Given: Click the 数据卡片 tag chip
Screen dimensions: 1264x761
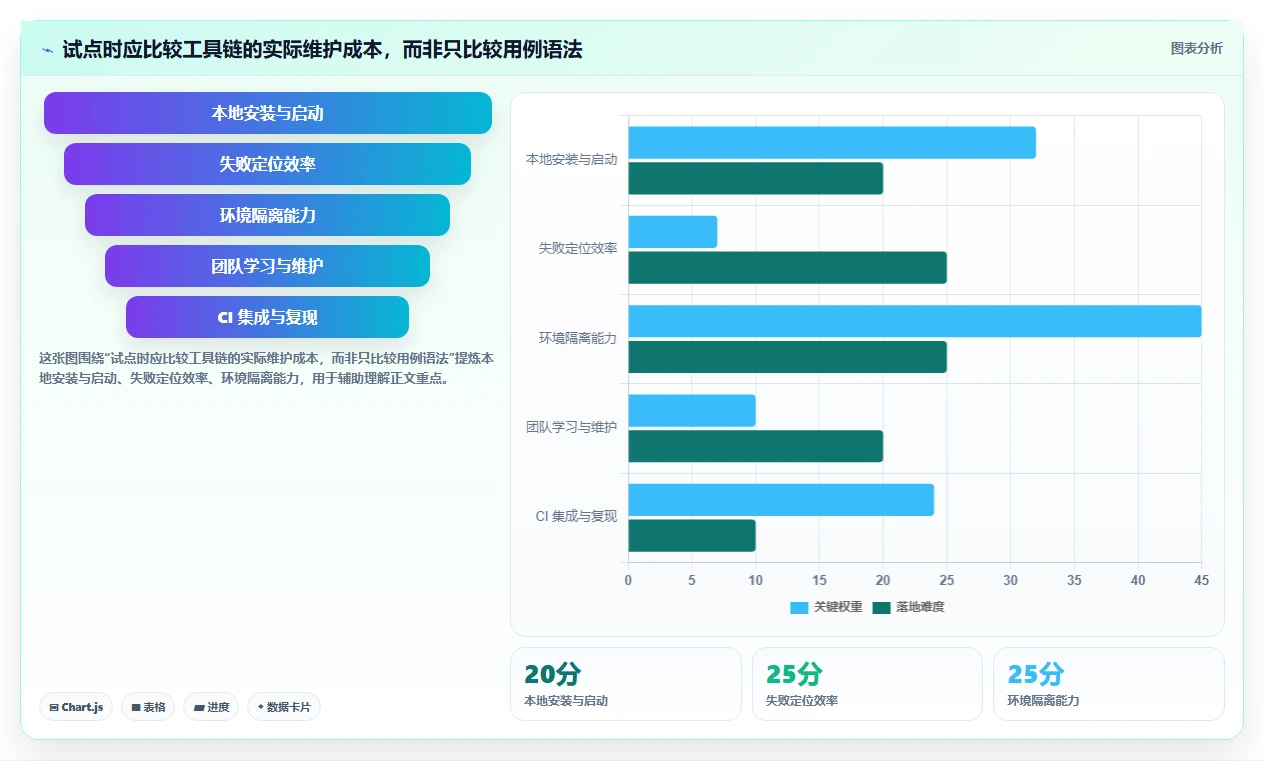Looking at the screenshot, I should 284,707.
